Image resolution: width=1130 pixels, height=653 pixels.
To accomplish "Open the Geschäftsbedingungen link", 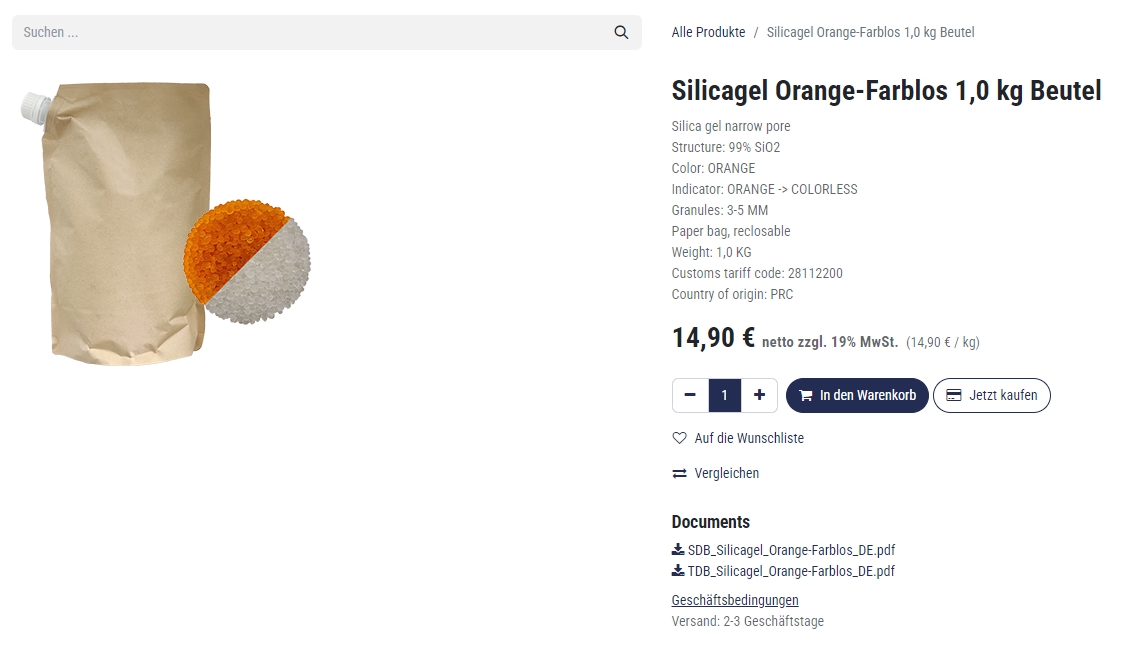I will pos(735,600).
